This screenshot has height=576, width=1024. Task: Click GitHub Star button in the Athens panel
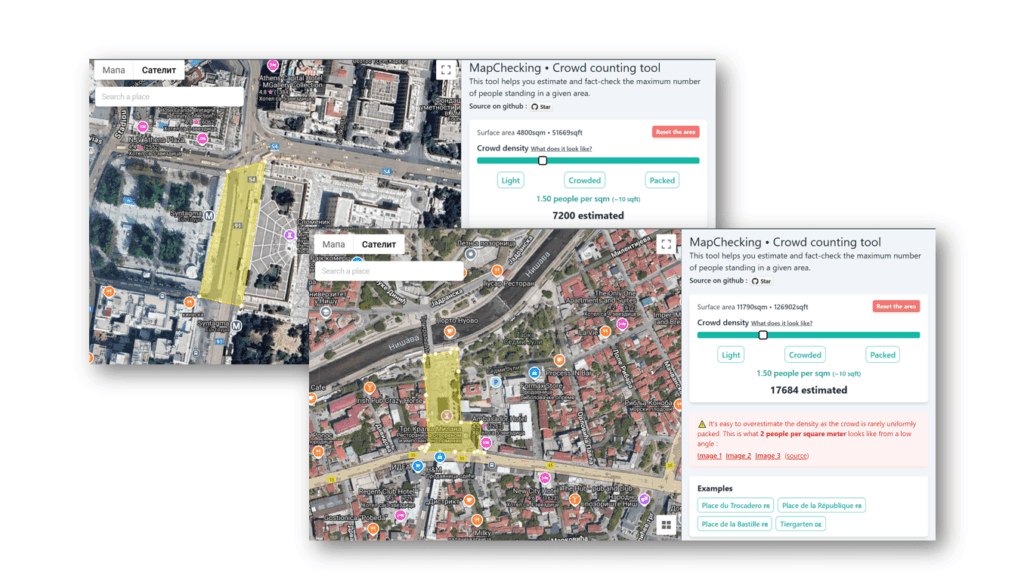pyautogui.click(x=541, y=106)
